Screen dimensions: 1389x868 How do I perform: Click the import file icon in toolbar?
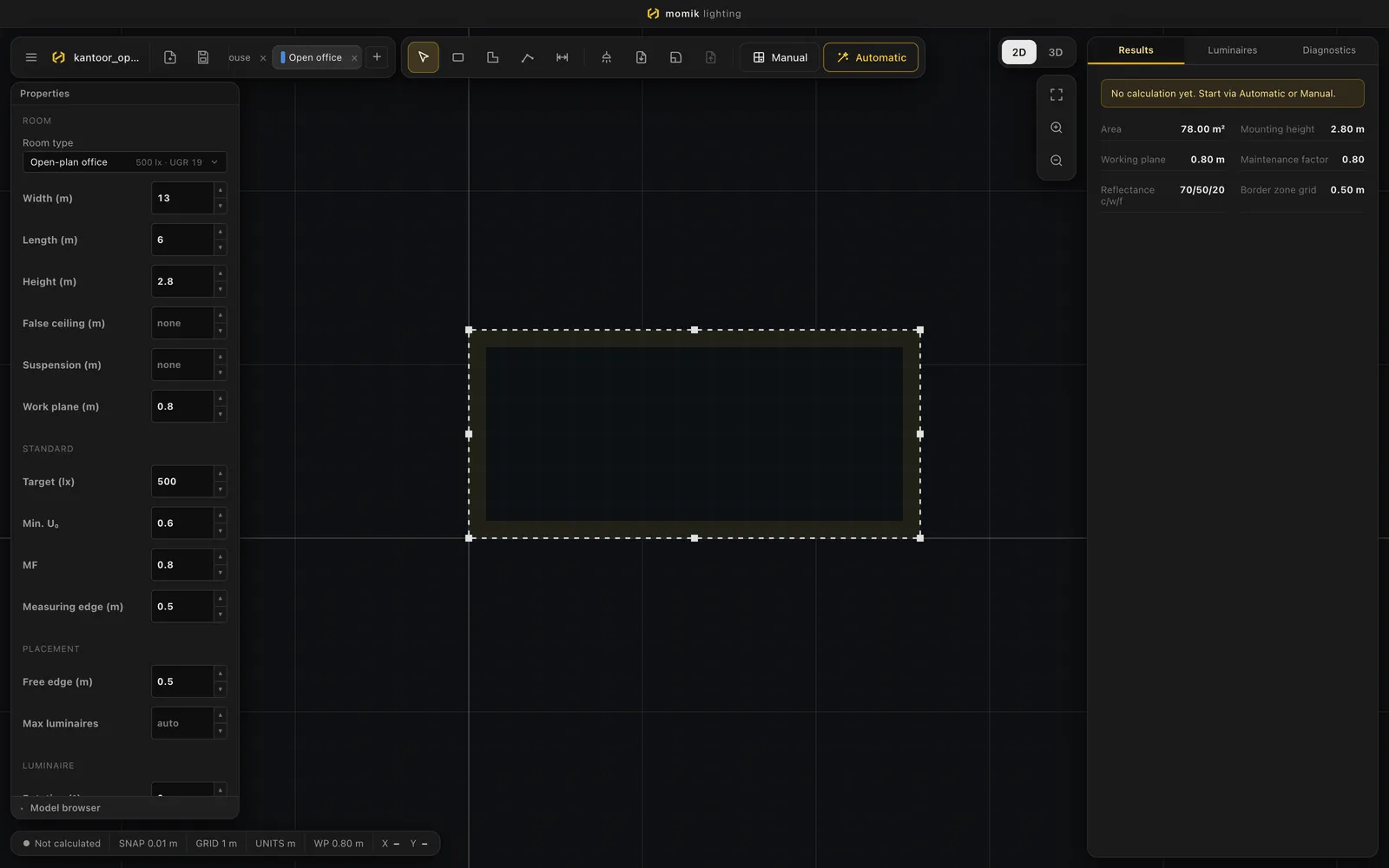click(x=642, y=57)
